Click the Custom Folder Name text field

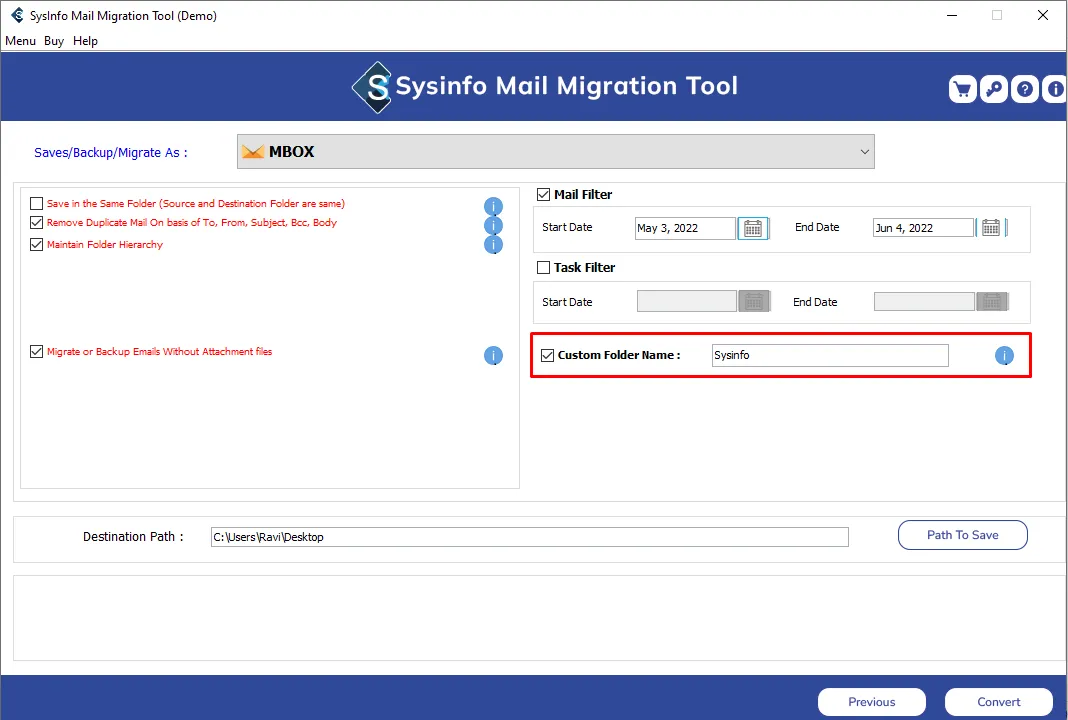(x=829, y=356)
